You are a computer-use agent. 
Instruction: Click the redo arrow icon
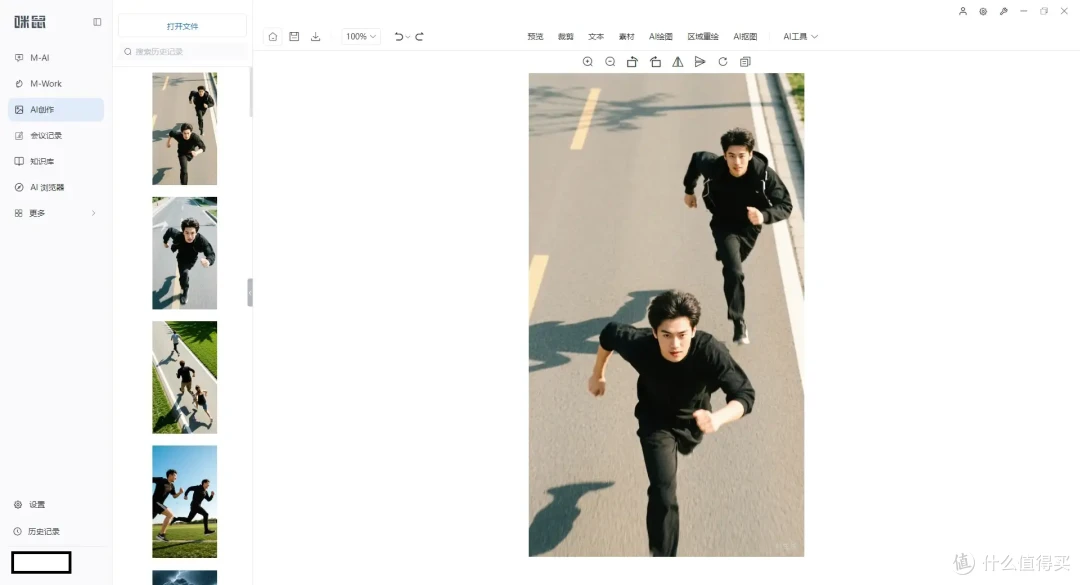click(419, 37)
